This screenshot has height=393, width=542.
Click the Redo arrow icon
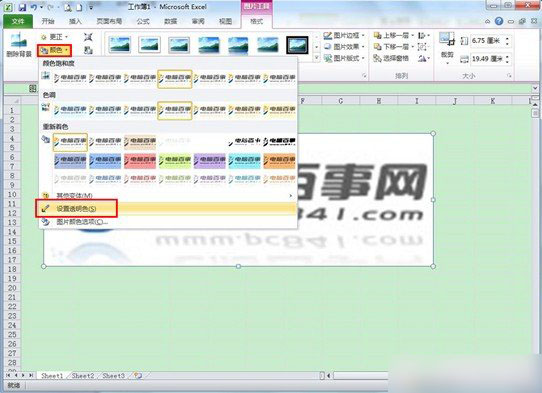(x=50, y=7)
